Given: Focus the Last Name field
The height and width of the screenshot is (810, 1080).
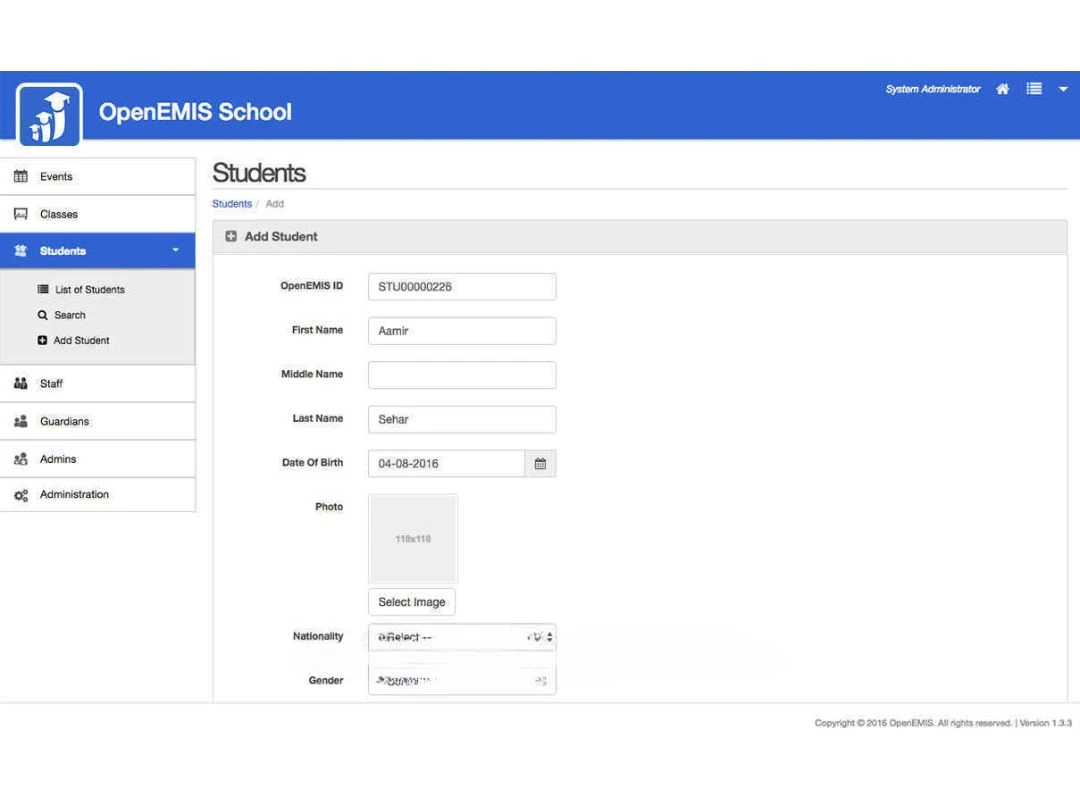Looking at the screenshot, I should [462, 419].
